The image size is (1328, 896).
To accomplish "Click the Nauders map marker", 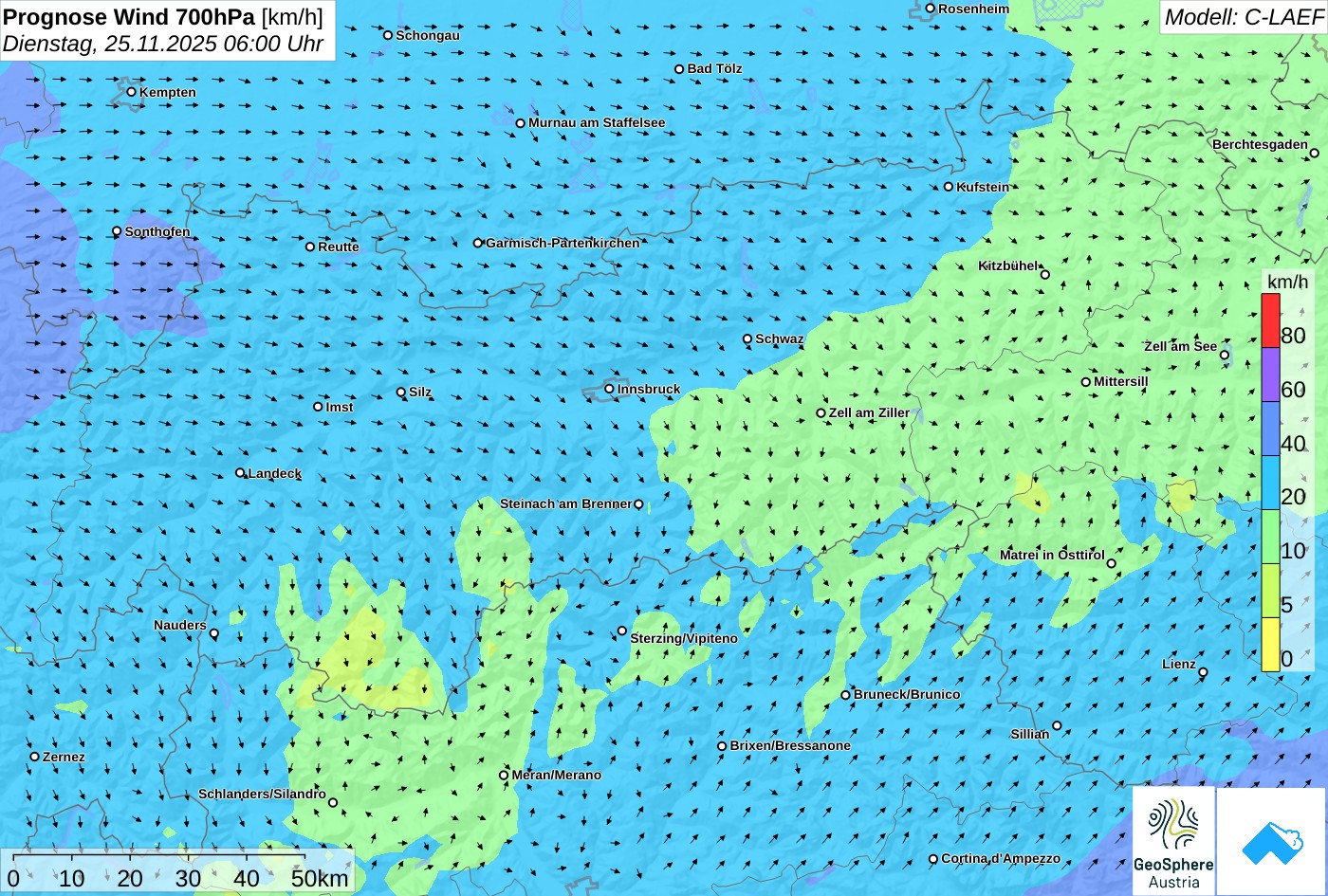I will (214, 633).
